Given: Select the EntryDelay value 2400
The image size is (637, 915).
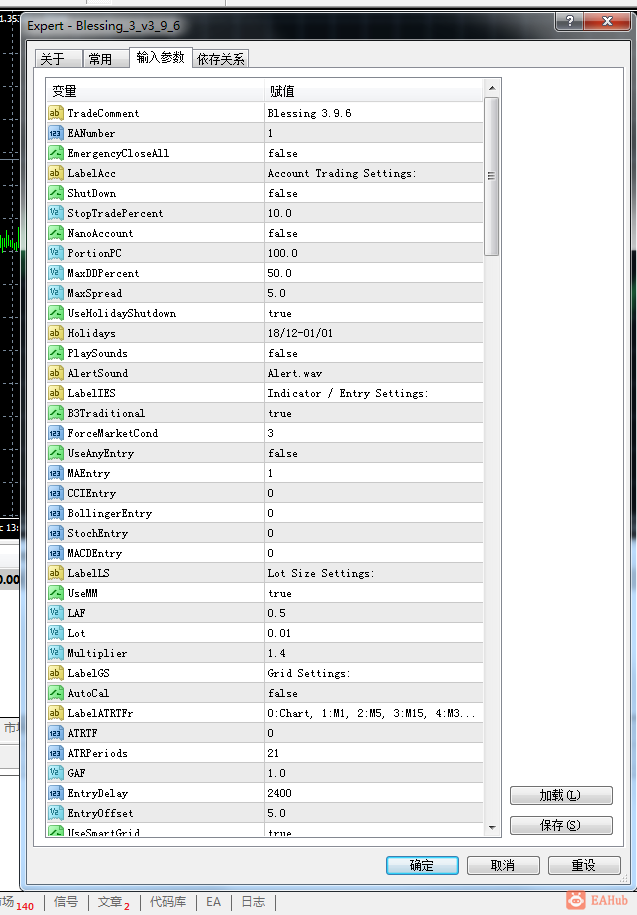Looking at the screenshot, I should 279,793.
